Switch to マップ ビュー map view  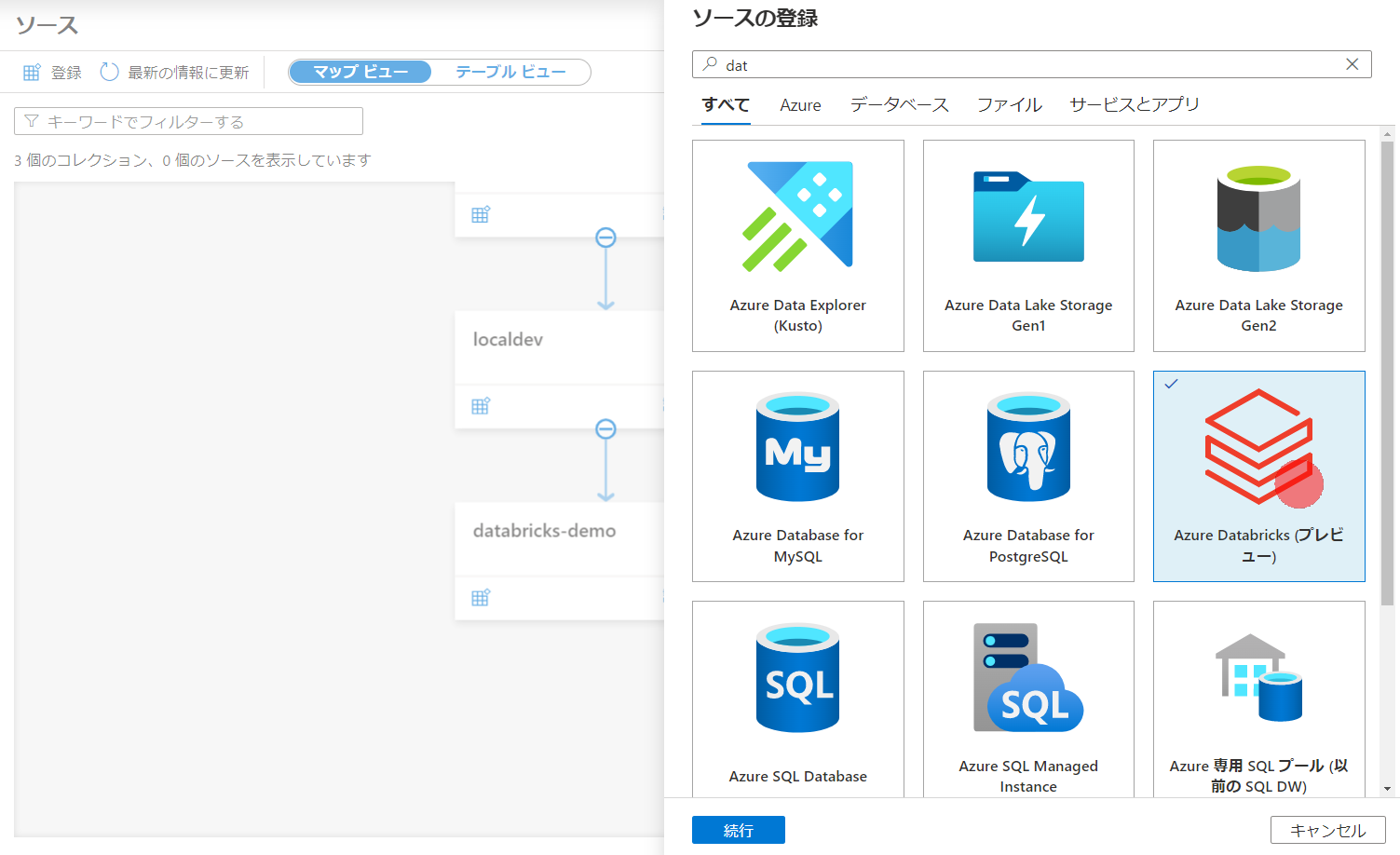[x=360, y=72]
